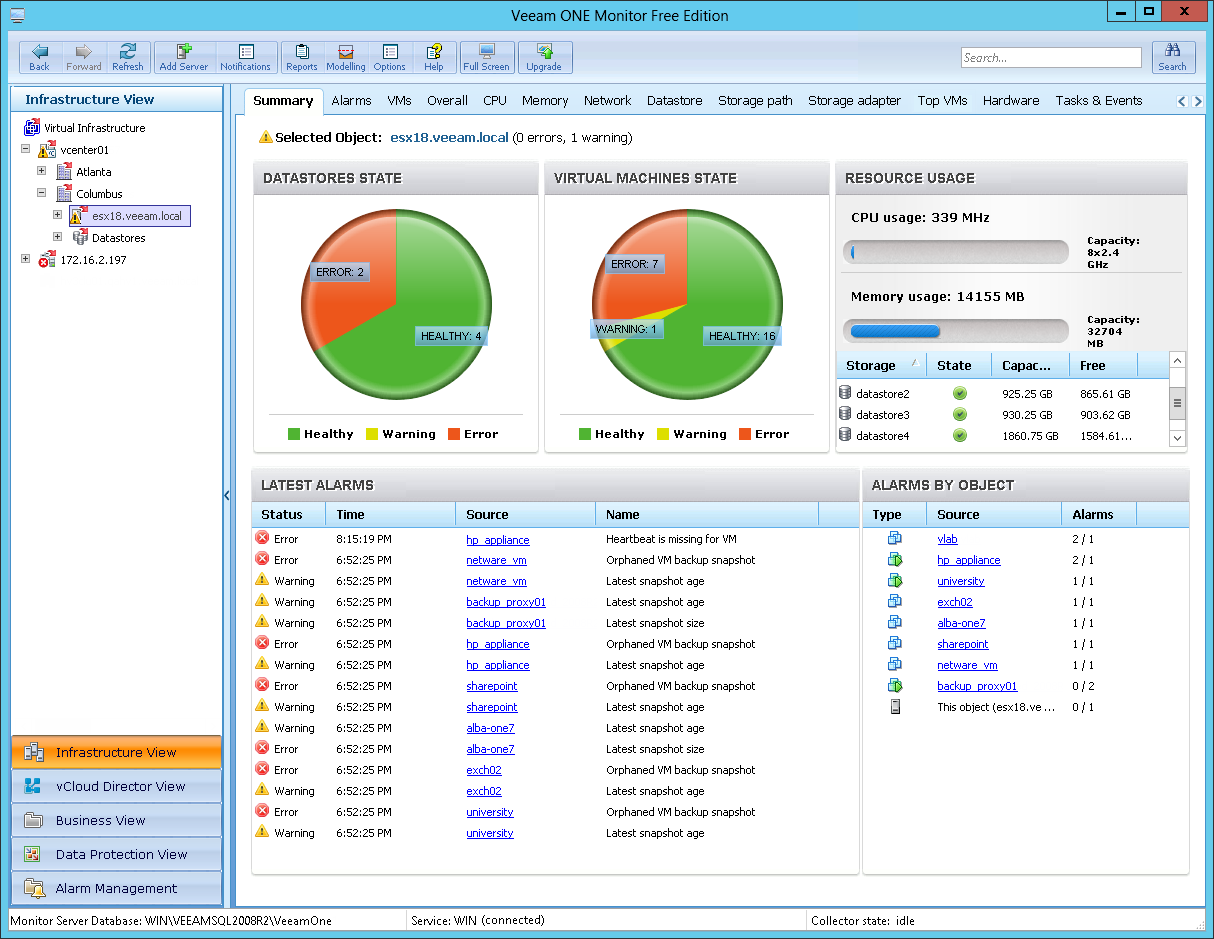Open the Tasks & Events tab
The height and width of the screenshot is (939, 1214).
[x=1099, y=100]
